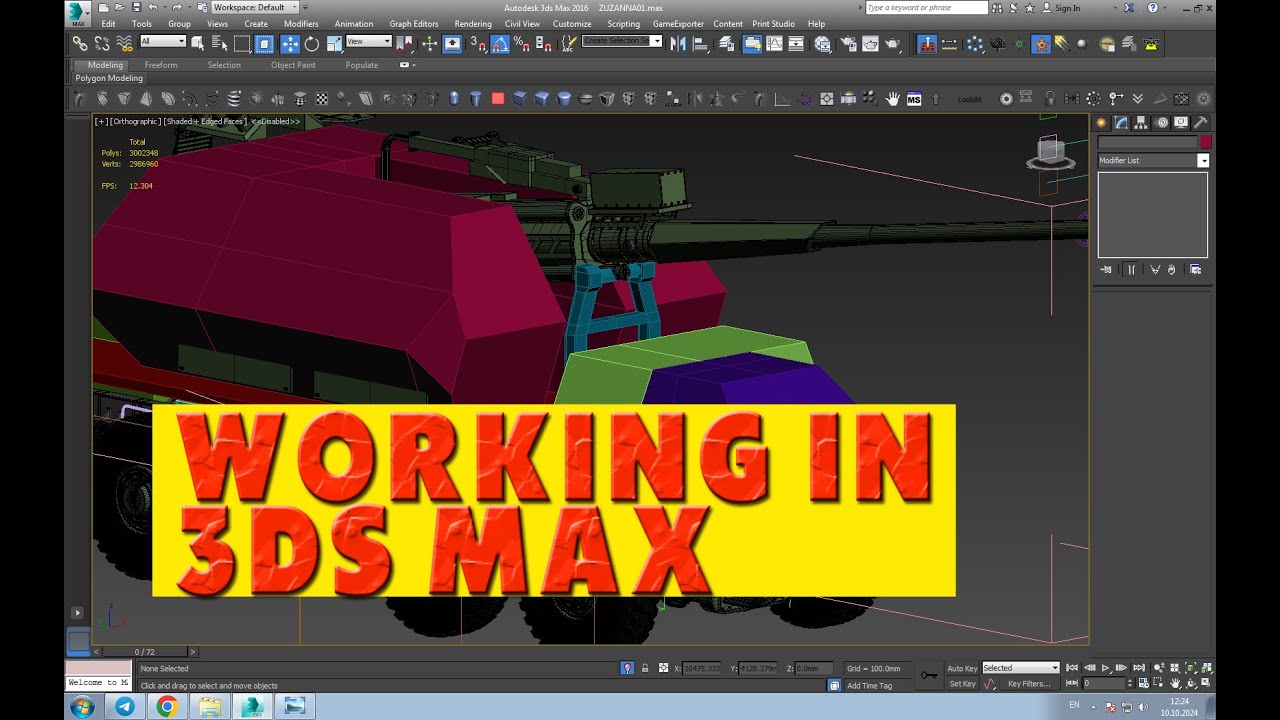
Task: Open the Graph Editors menu
Action: click(x=414, y=24)
